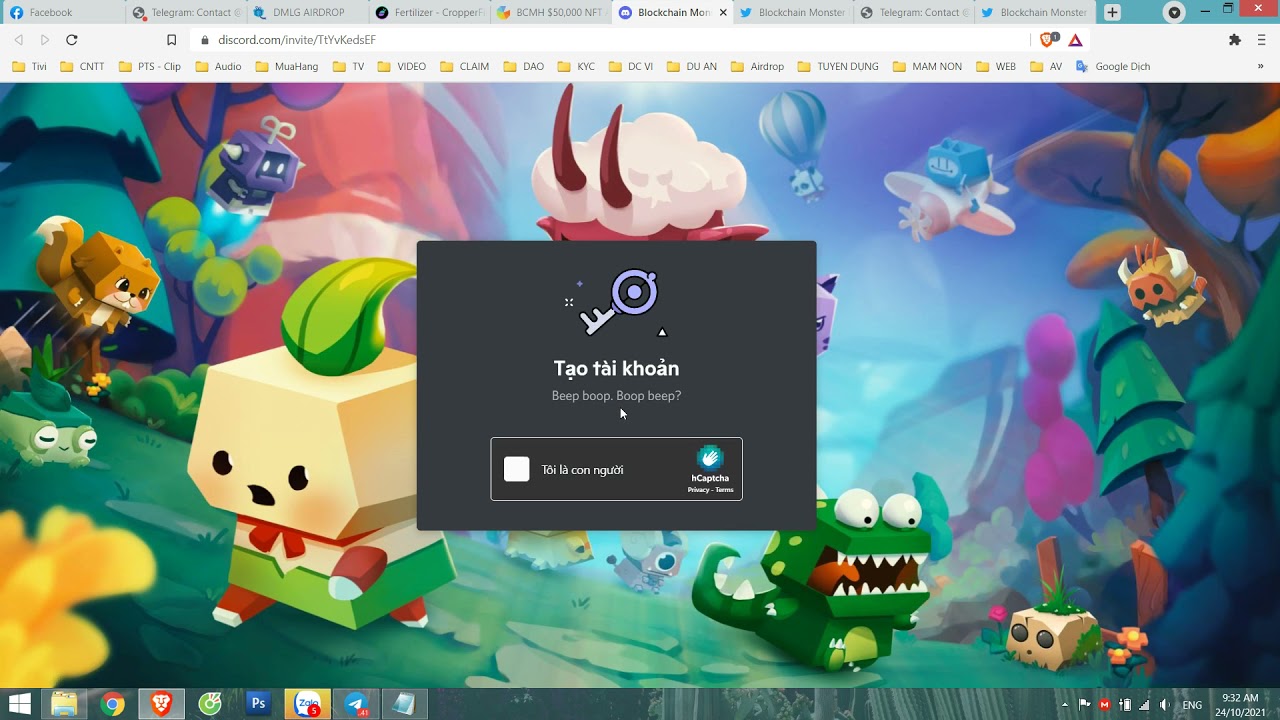1280x720 pixels.
Task: Open the Brave Rewards triangle icon
Action: (x=1075, y=40)
